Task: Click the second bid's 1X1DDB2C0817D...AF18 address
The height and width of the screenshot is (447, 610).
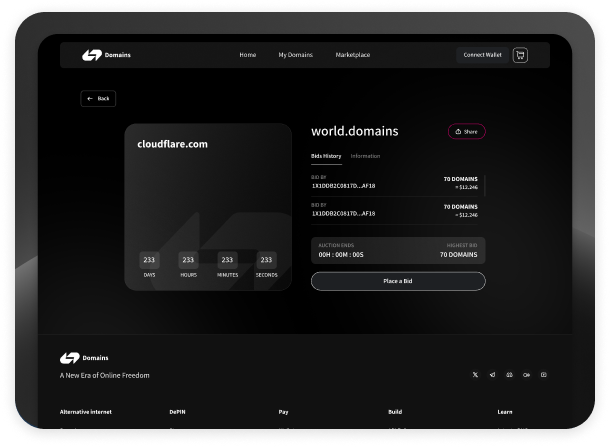Action: (344, 214)
